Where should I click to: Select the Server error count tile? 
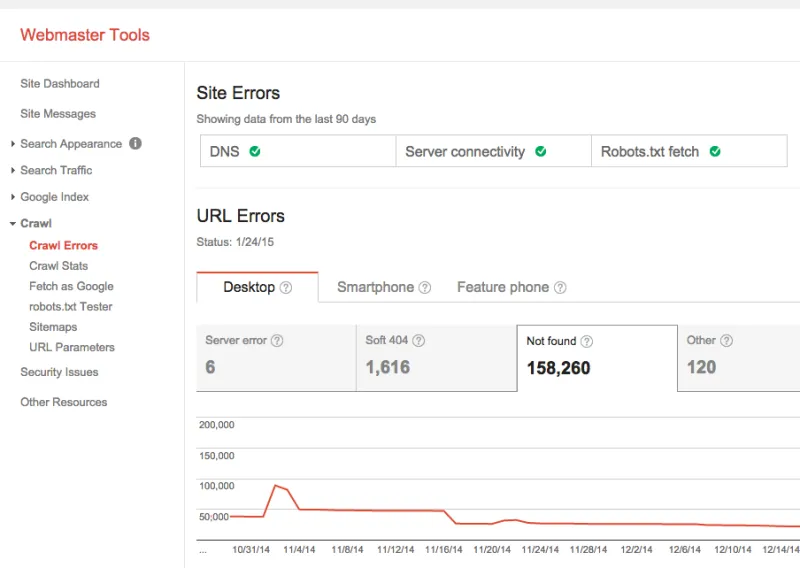(276, 358)
